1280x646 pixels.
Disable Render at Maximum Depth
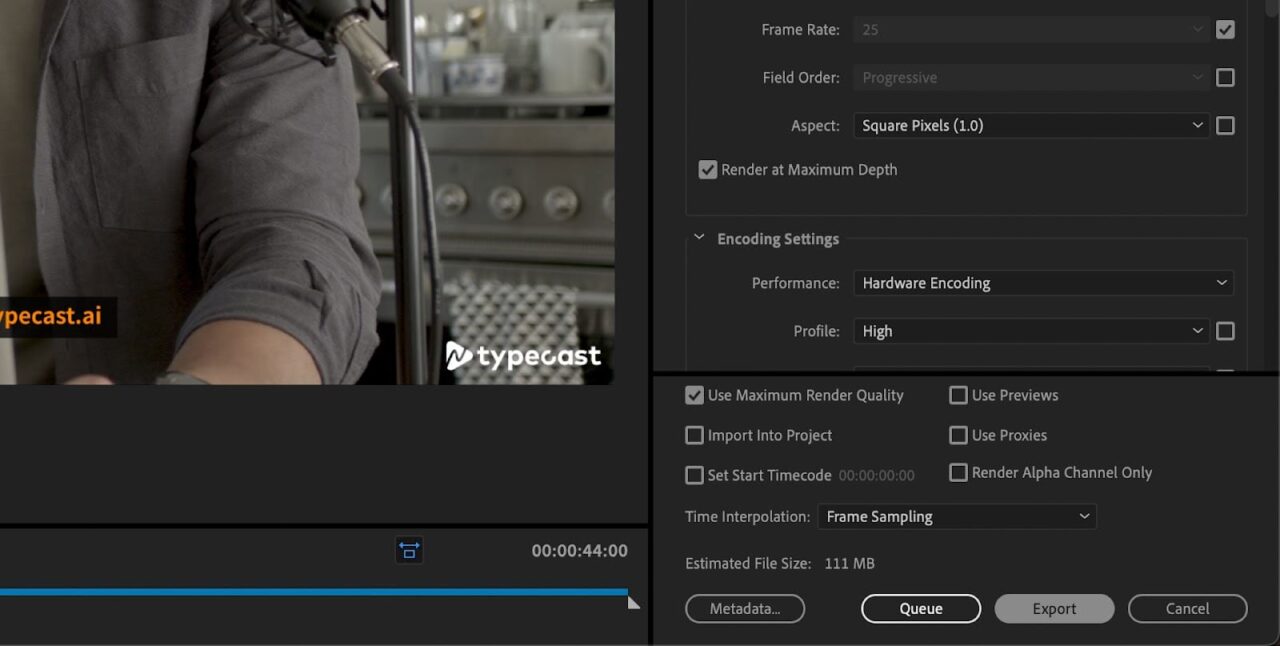pos(708,169)
